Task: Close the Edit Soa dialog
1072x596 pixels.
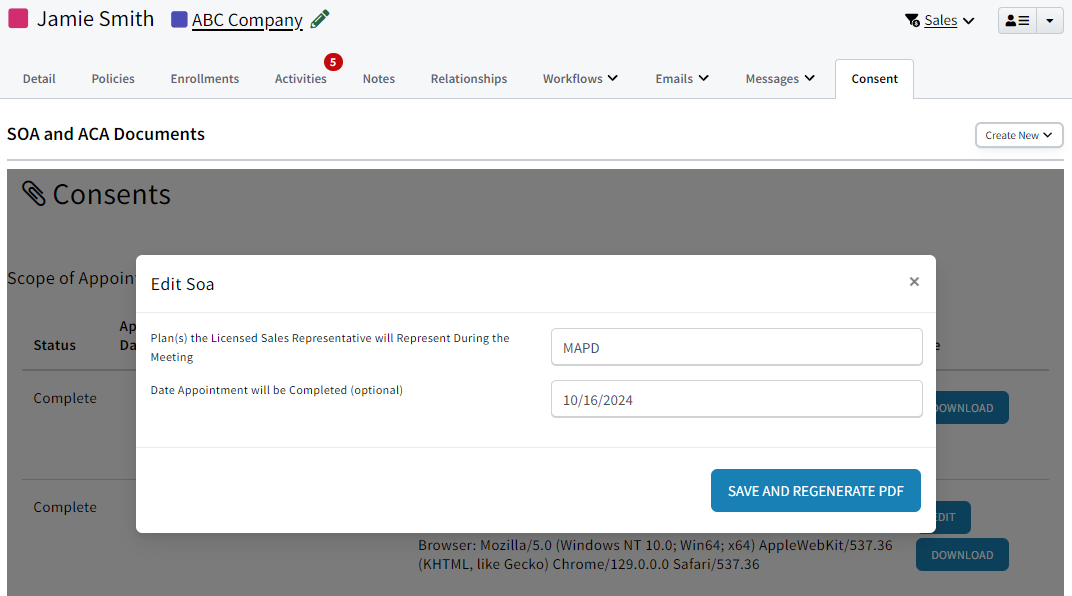Action: (x=914, y=282)
